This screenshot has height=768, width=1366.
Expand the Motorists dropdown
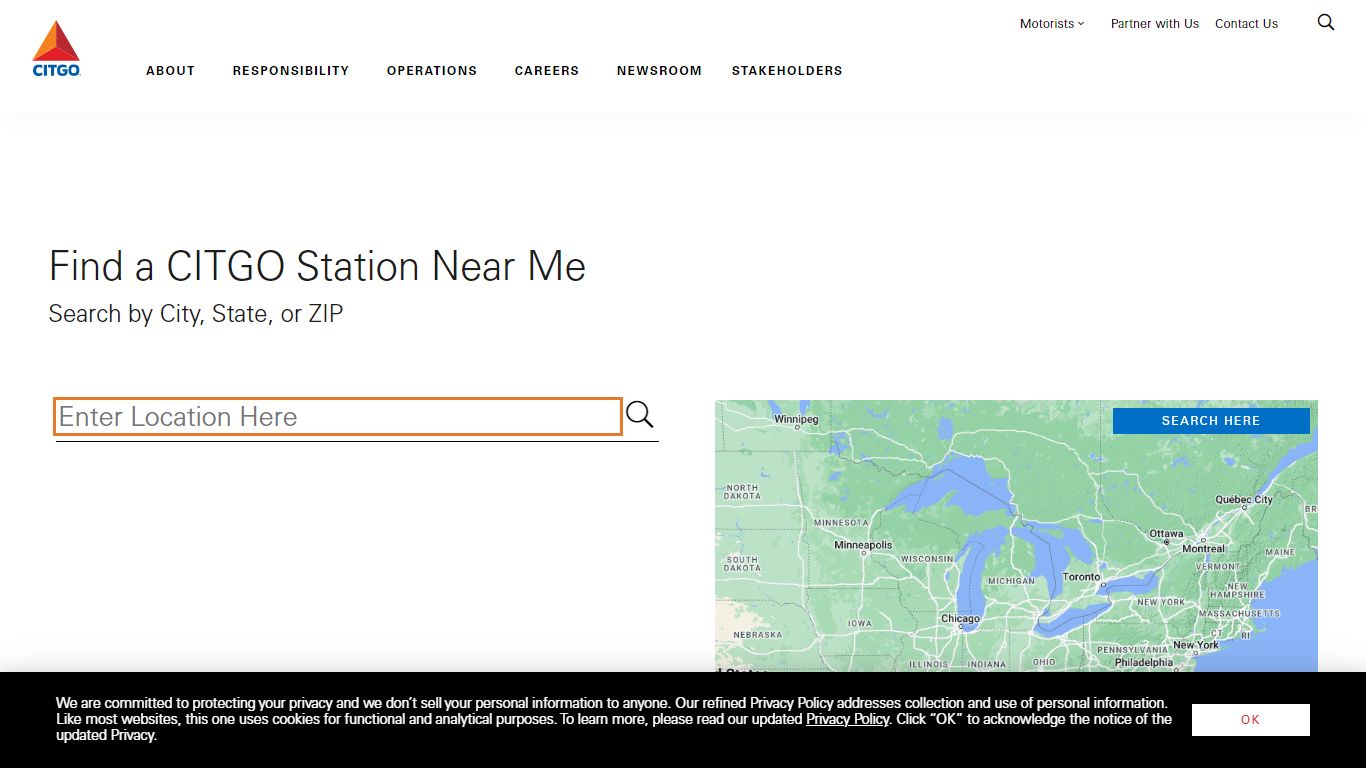[x=1052, y=24]
